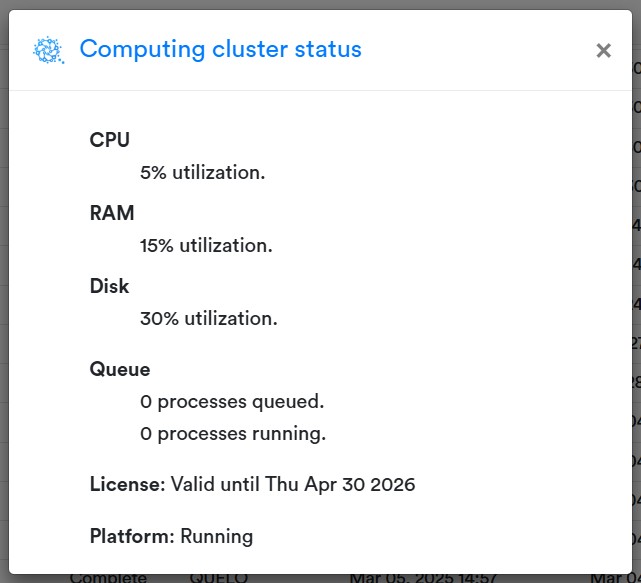Close the Computing cluster status dialog

603,51
